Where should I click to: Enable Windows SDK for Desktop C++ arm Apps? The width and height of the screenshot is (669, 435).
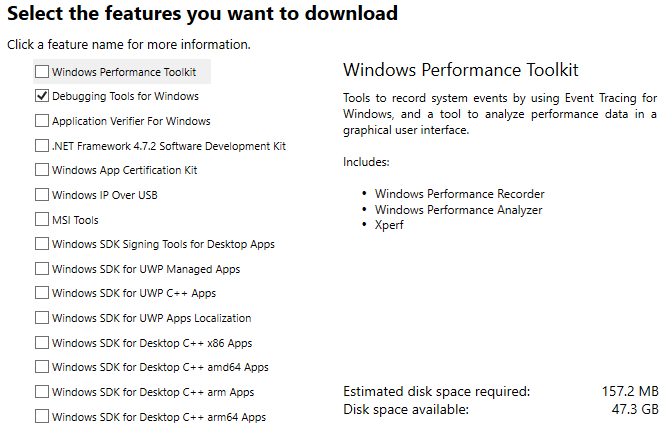(x=41, y=392)
